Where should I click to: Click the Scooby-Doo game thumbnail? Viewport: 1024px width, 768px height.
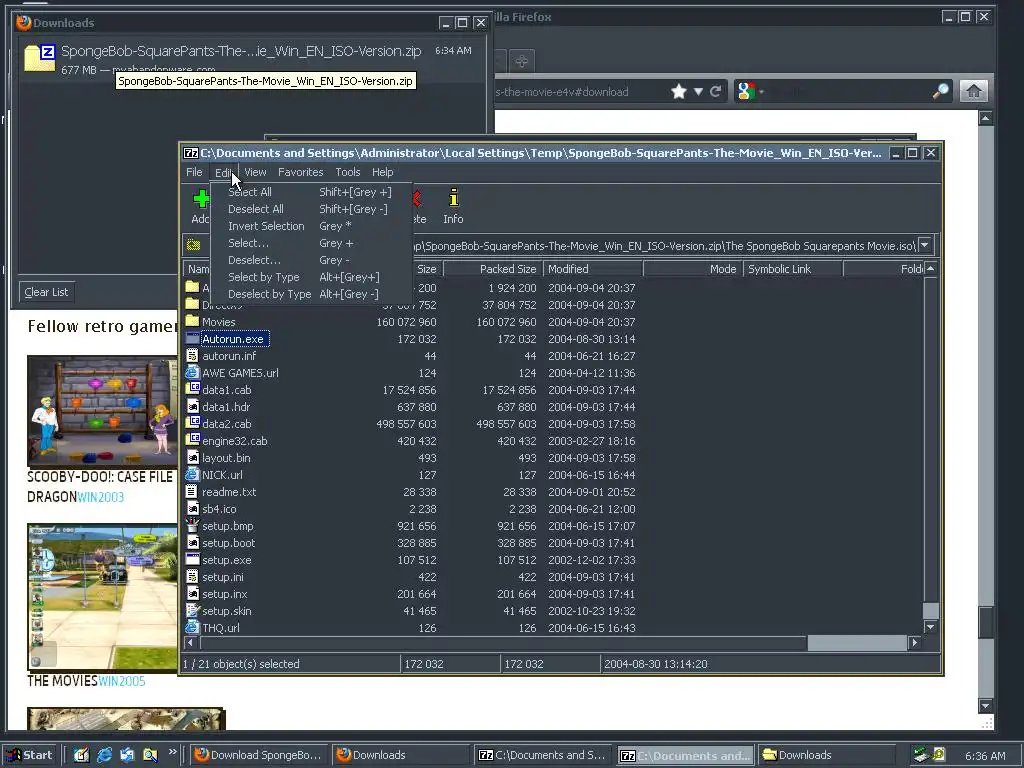click(102, 410)
